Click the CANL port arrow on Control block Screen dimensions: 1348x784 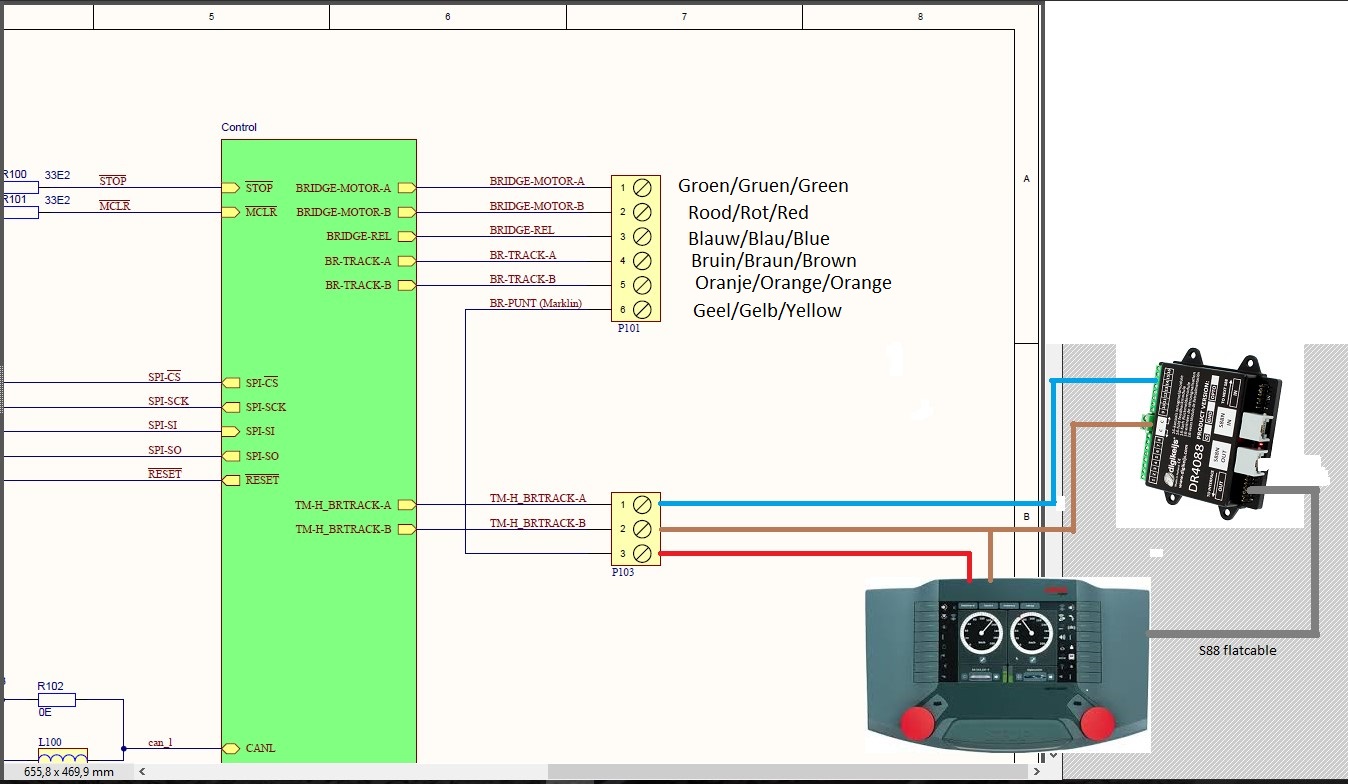coord(231,748)
